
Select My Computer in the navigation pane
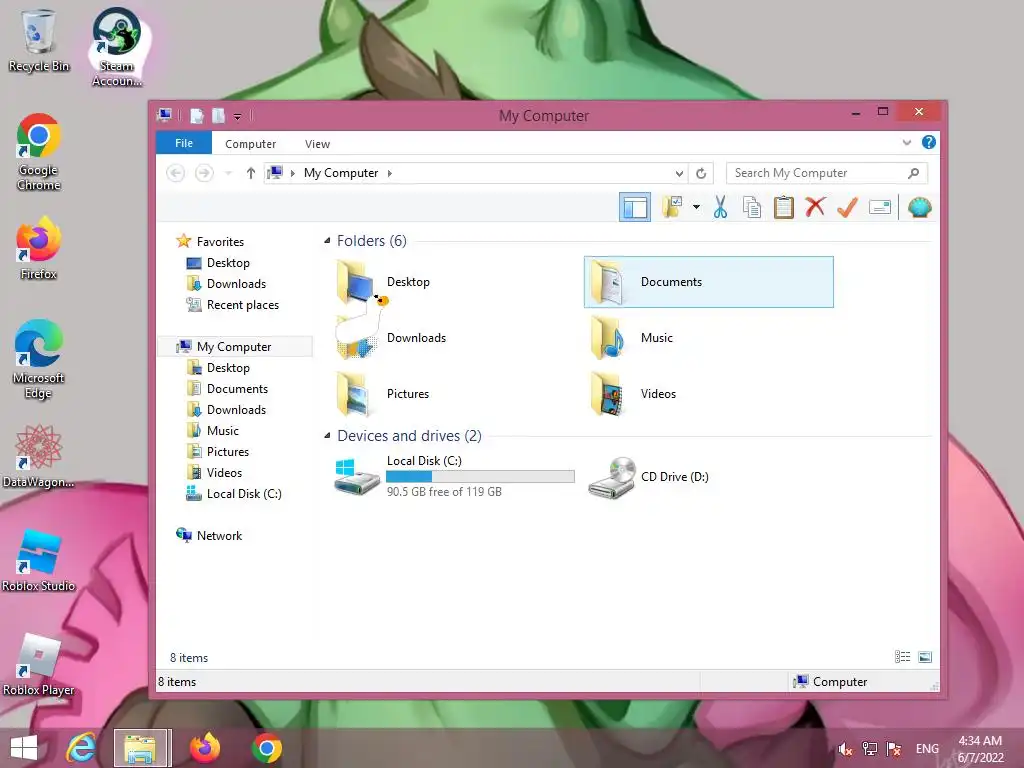(x=234, y=347)
